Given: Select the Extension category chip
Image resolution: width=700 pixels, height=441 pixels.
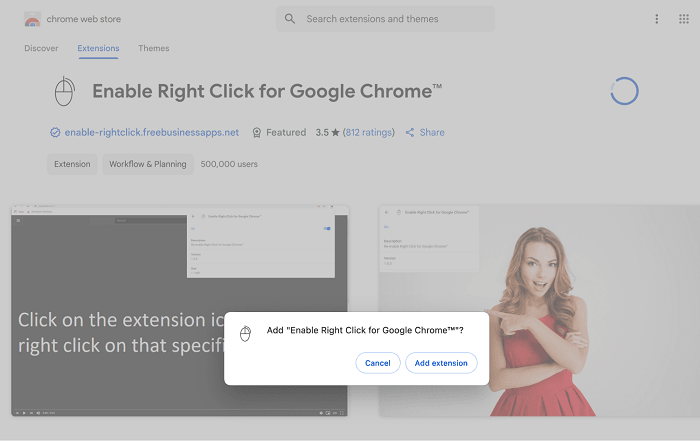Looking at the screenshot, I should 72,164.
